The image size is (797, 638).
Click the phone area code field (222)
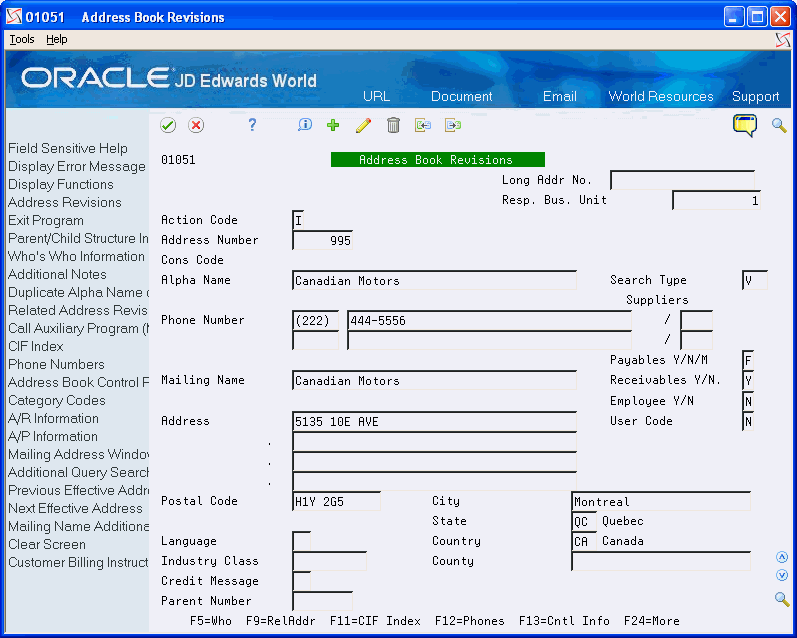point(316,321)
